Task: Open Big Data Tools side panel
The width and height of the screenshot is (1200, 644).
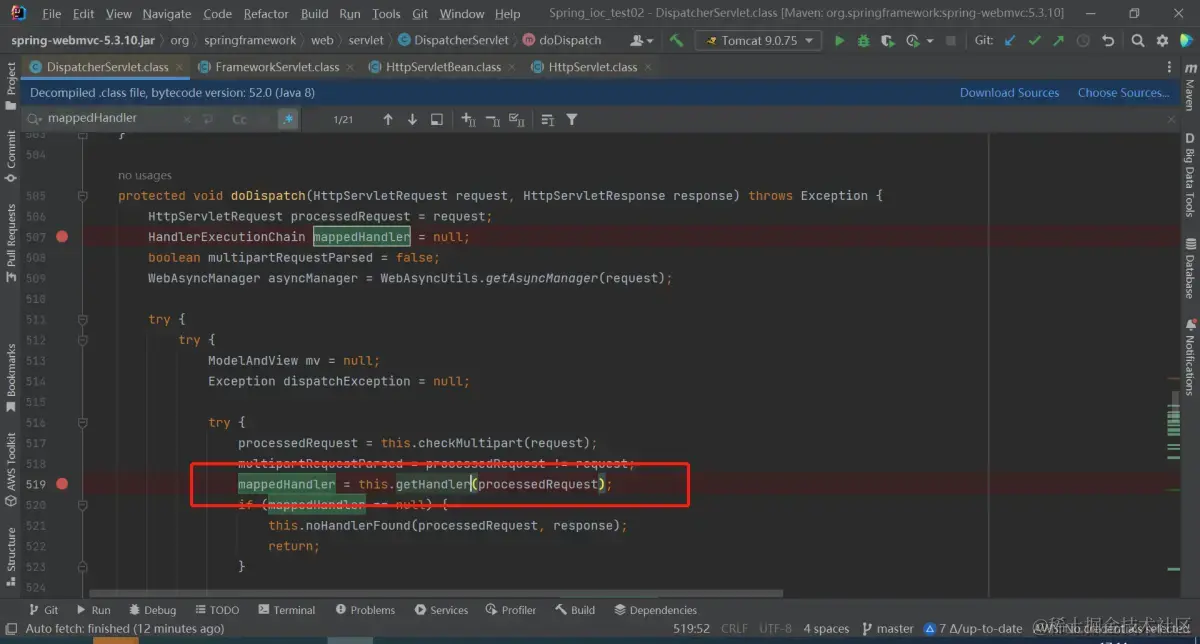Action: click(1190, 174)
